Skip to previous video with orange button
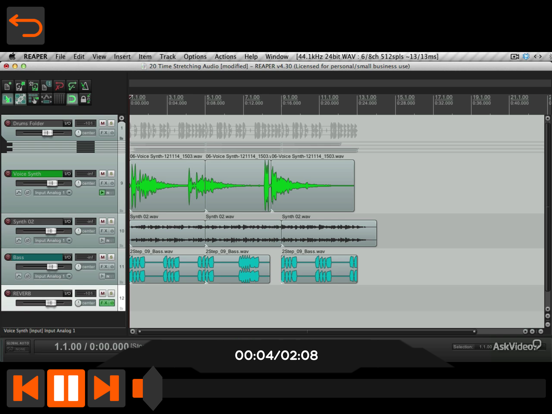Screen dimensions: 552x414 [x=26, y=388]
